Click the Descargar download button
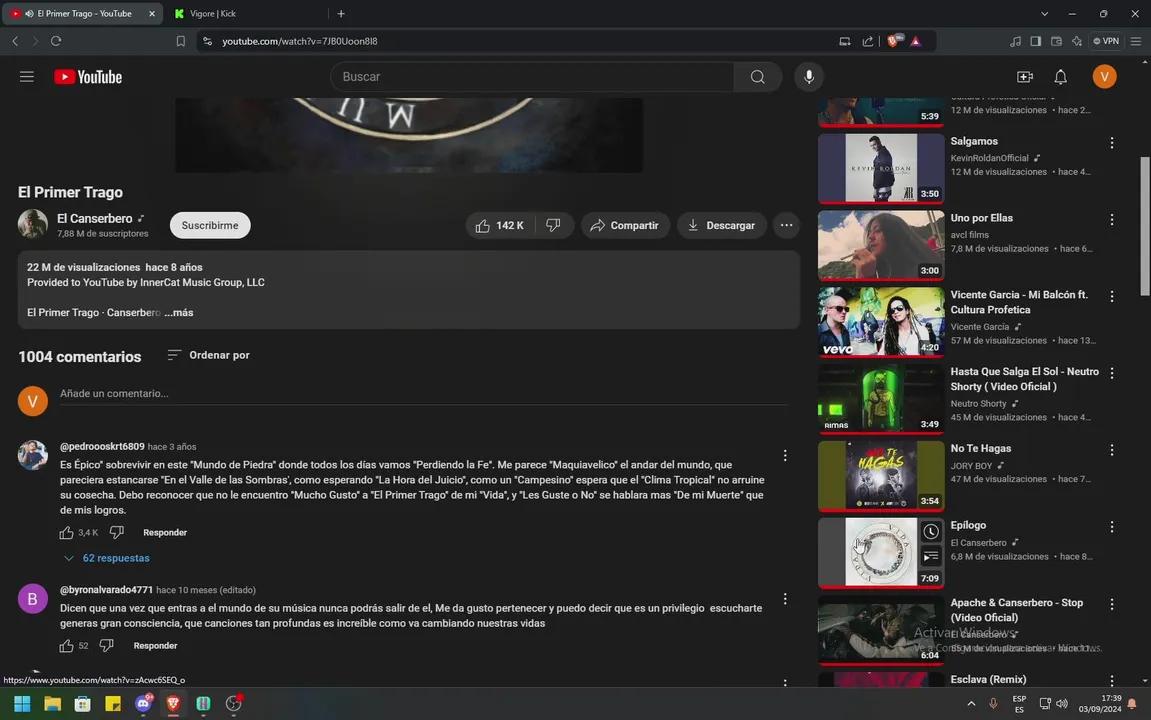 pyautogui.click(x=721, y=225)
